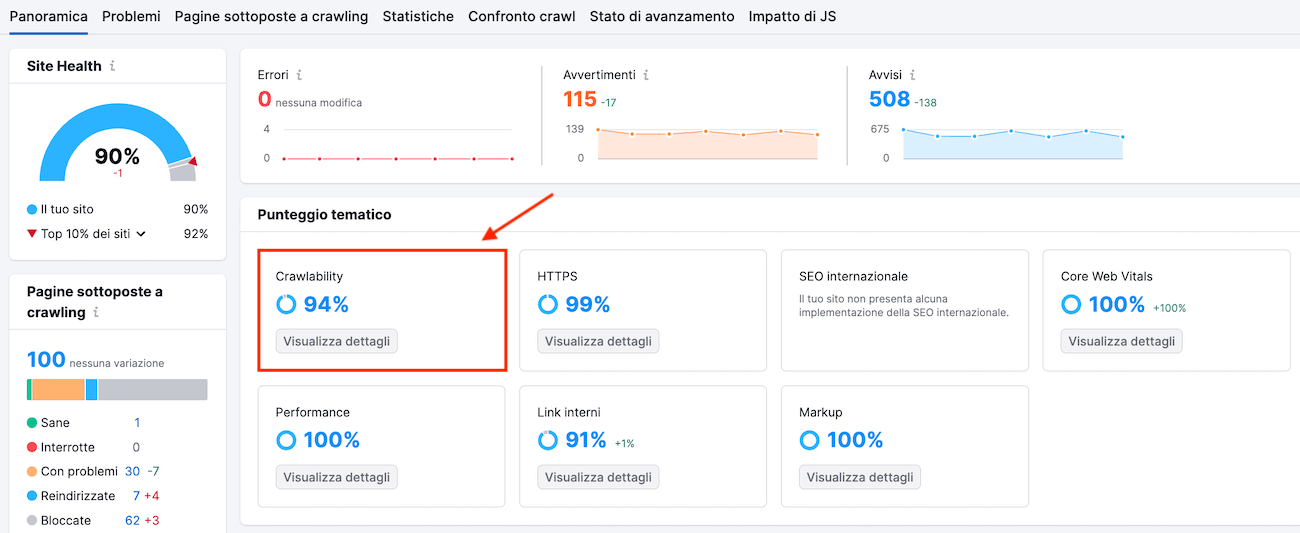The width and height of the screenshot is (1300, 533).
Task: Switch to the Problemi tab
Action: tap(131, 16)
